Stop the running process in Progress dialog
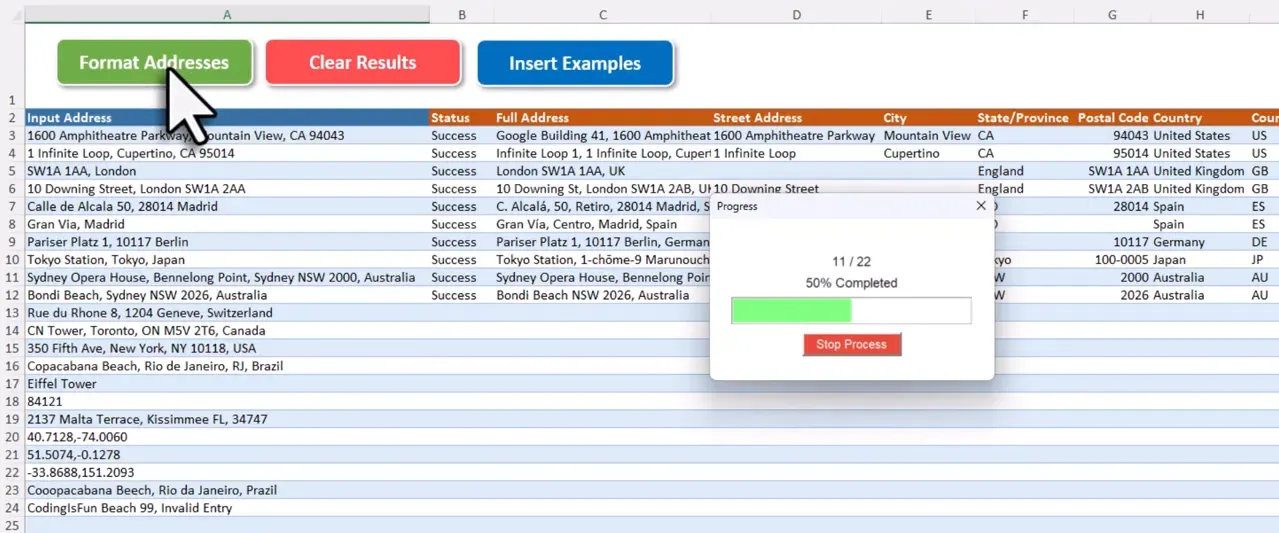Image resolution: width=1279 pixels, height=533 pixels. (851, 344)
